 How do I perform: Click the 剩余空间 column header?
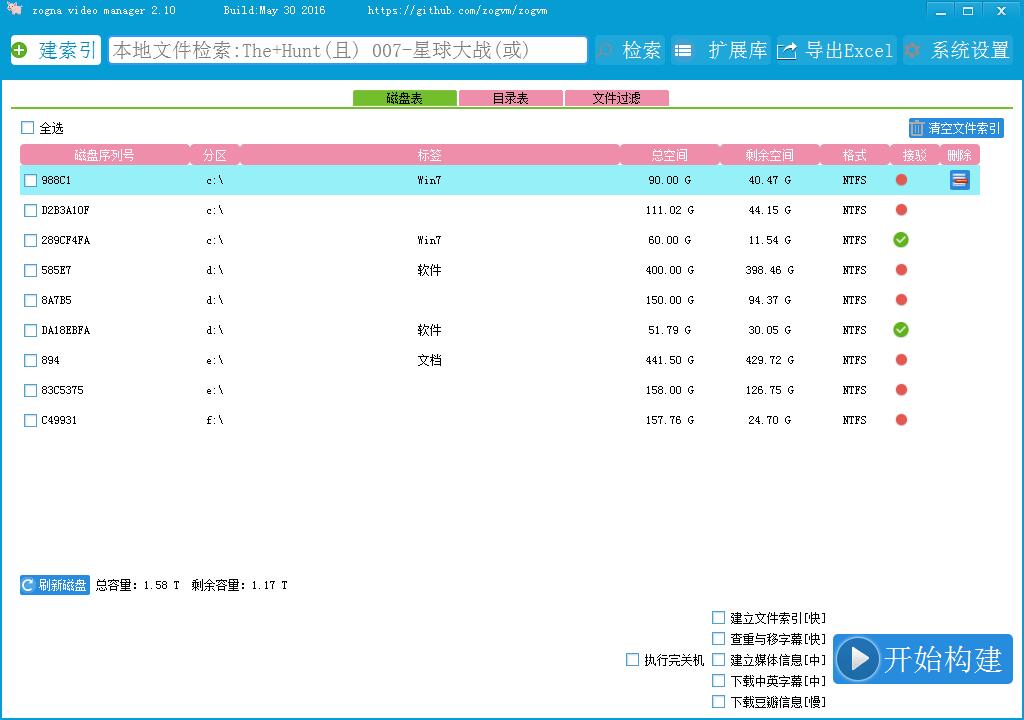(x=769, y=155)
